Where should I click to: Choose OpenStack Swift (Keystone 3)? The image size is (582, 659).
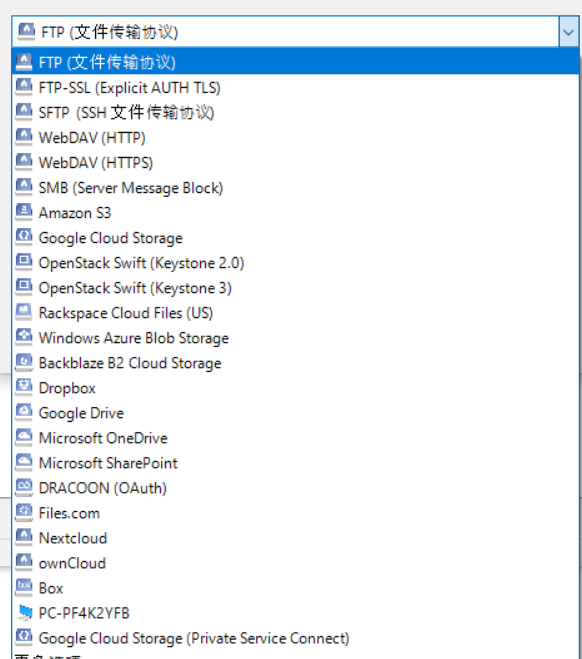pyautogui.click(x=295, y=287)
